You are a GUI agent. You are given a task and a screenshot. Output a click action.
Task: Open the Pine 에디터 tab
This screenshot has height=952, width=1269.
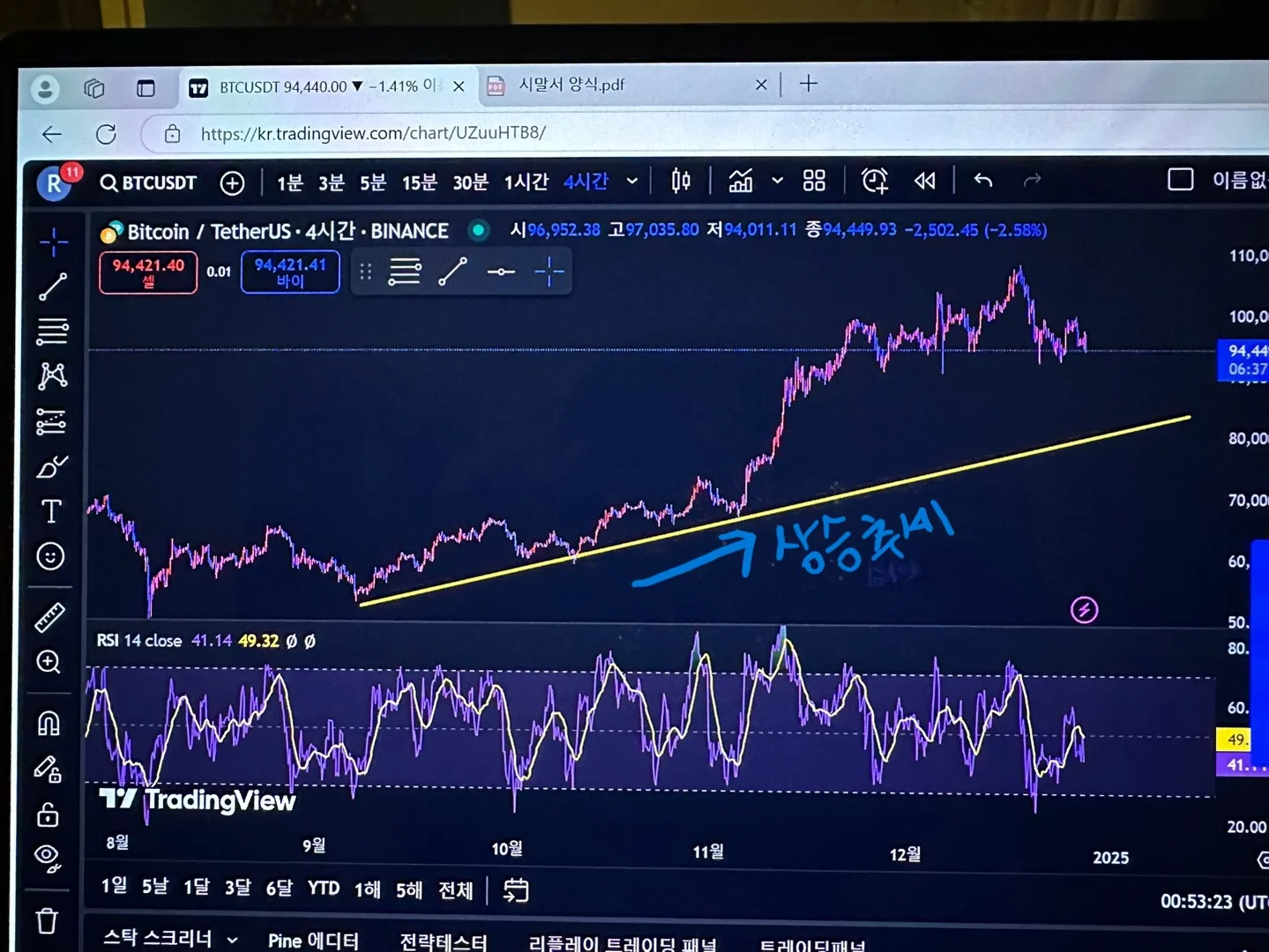coord(313,941)
